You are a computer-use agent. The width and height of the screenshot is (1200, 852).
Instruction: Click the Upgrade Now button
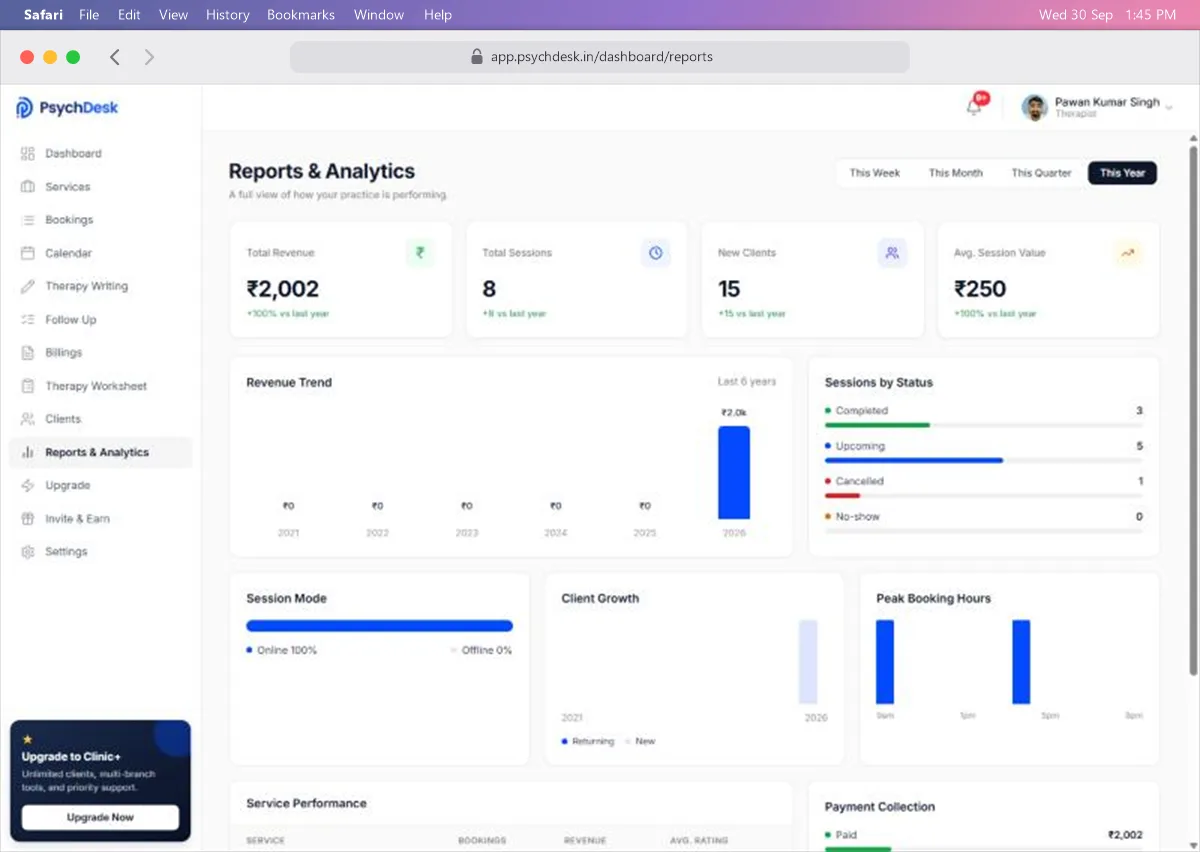tap(100, 817)
